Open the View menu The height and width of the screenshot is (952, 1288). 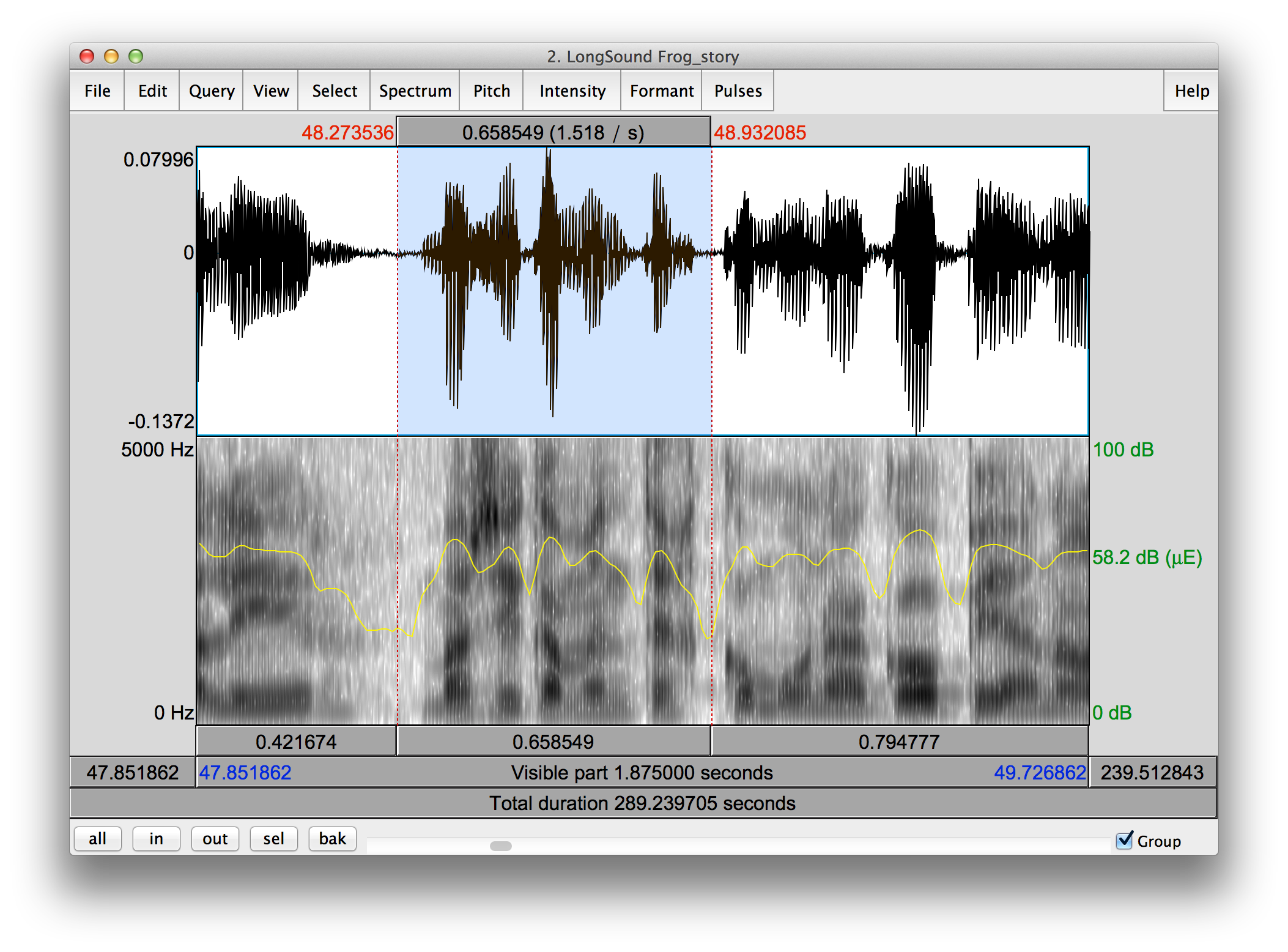point(271,91)
